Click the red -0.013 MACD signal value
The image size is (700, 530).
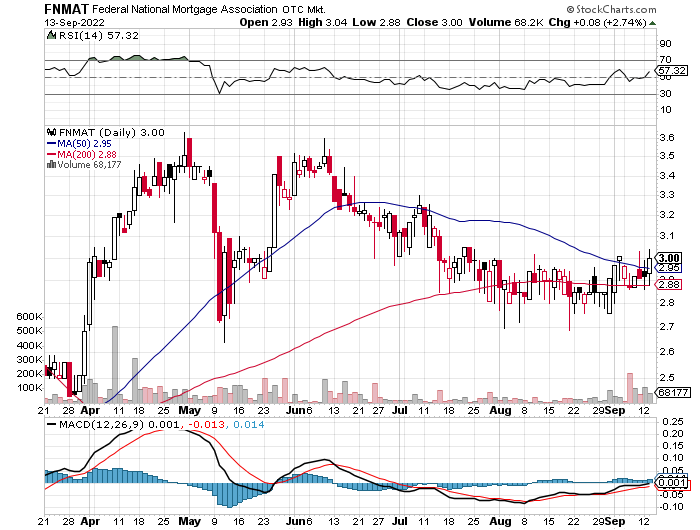pos(208,424)
